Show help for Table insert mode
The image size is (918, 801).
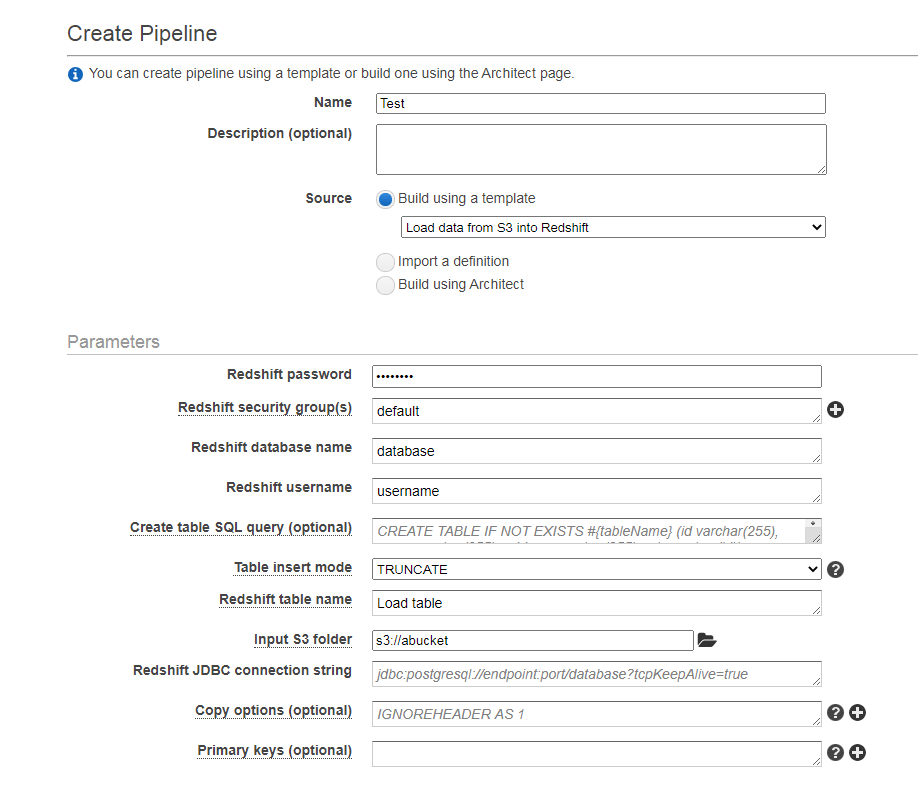pyautogui.click(x=836, y=569)
